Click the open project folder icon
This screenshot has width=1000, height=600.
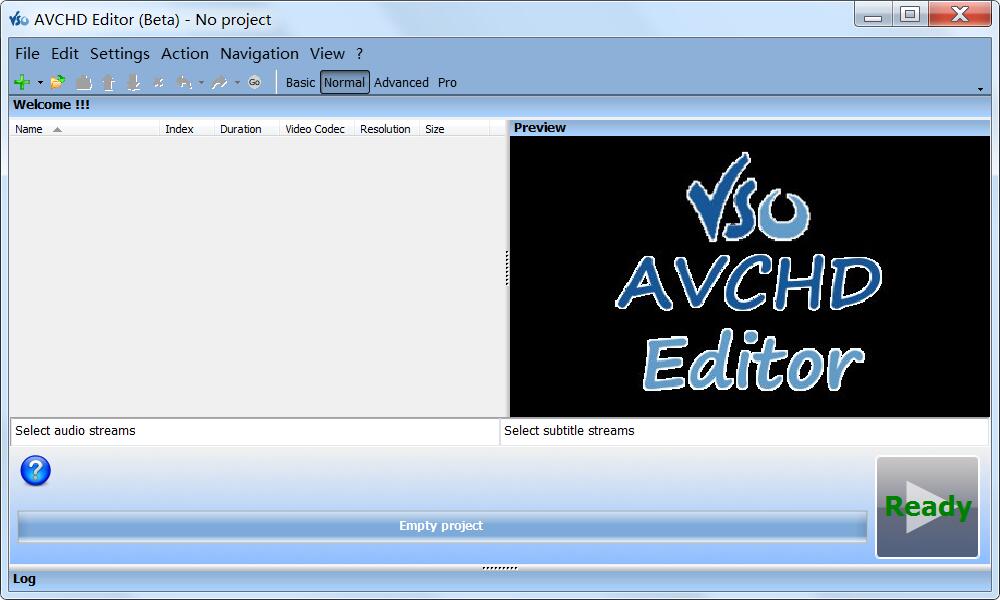[58, 82]
